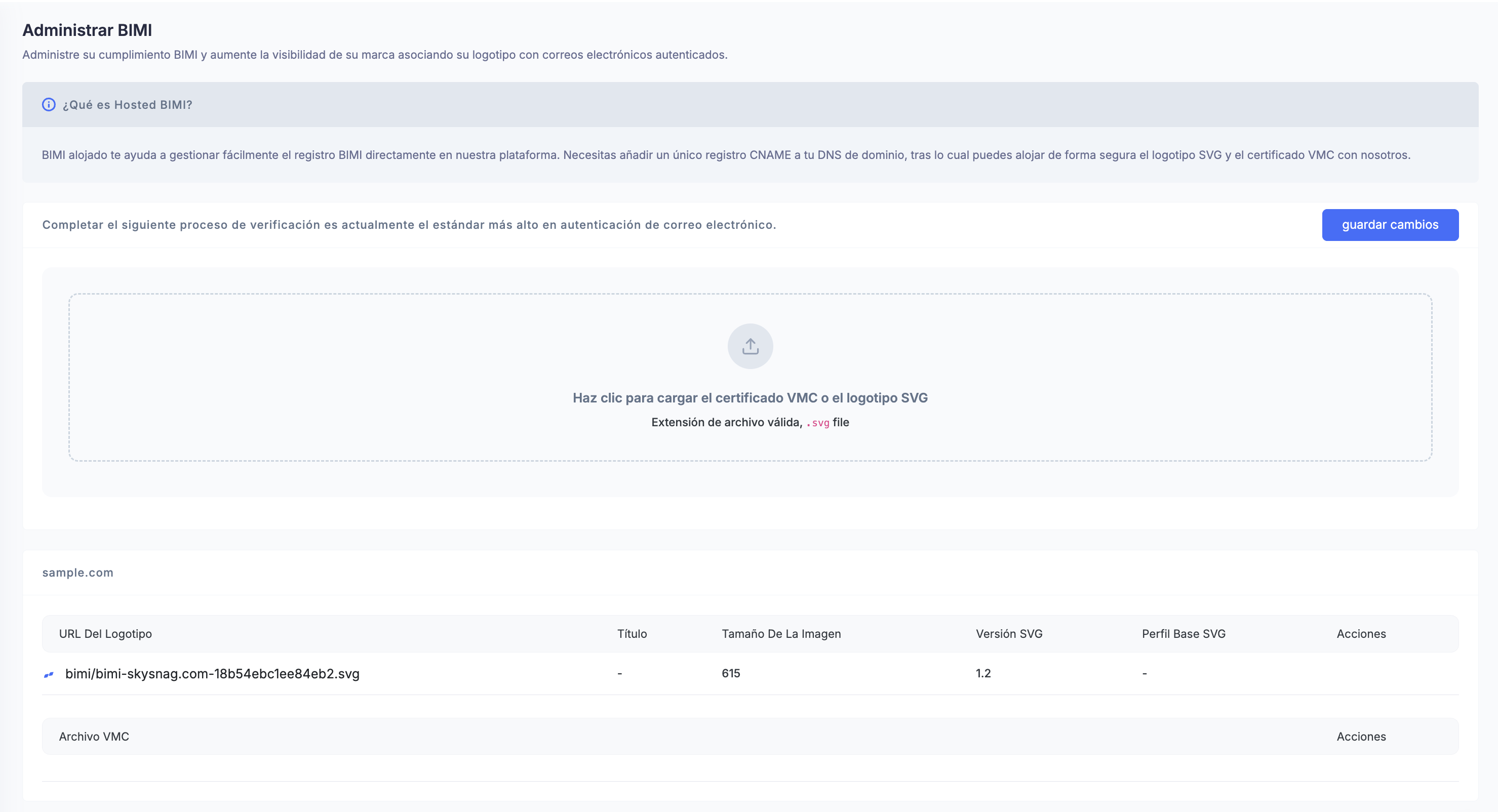Click the small logo thumbnail beside svg filename
The image size is (1498, 812).
click(x=49, y=674)
